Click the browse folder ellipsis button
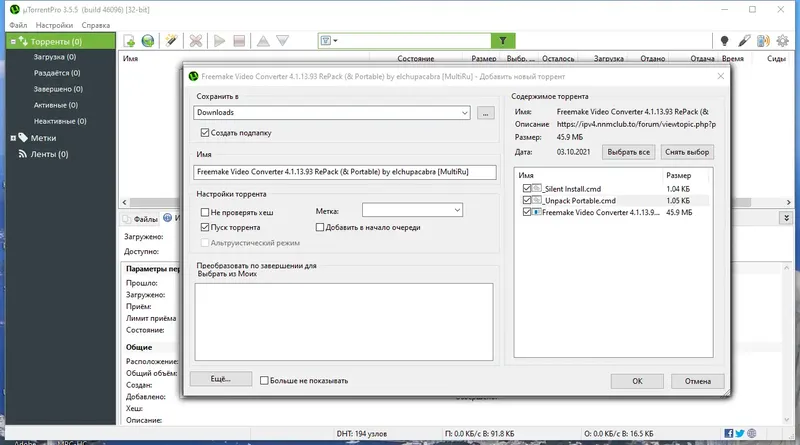800x445 pixels. [486, 113]
